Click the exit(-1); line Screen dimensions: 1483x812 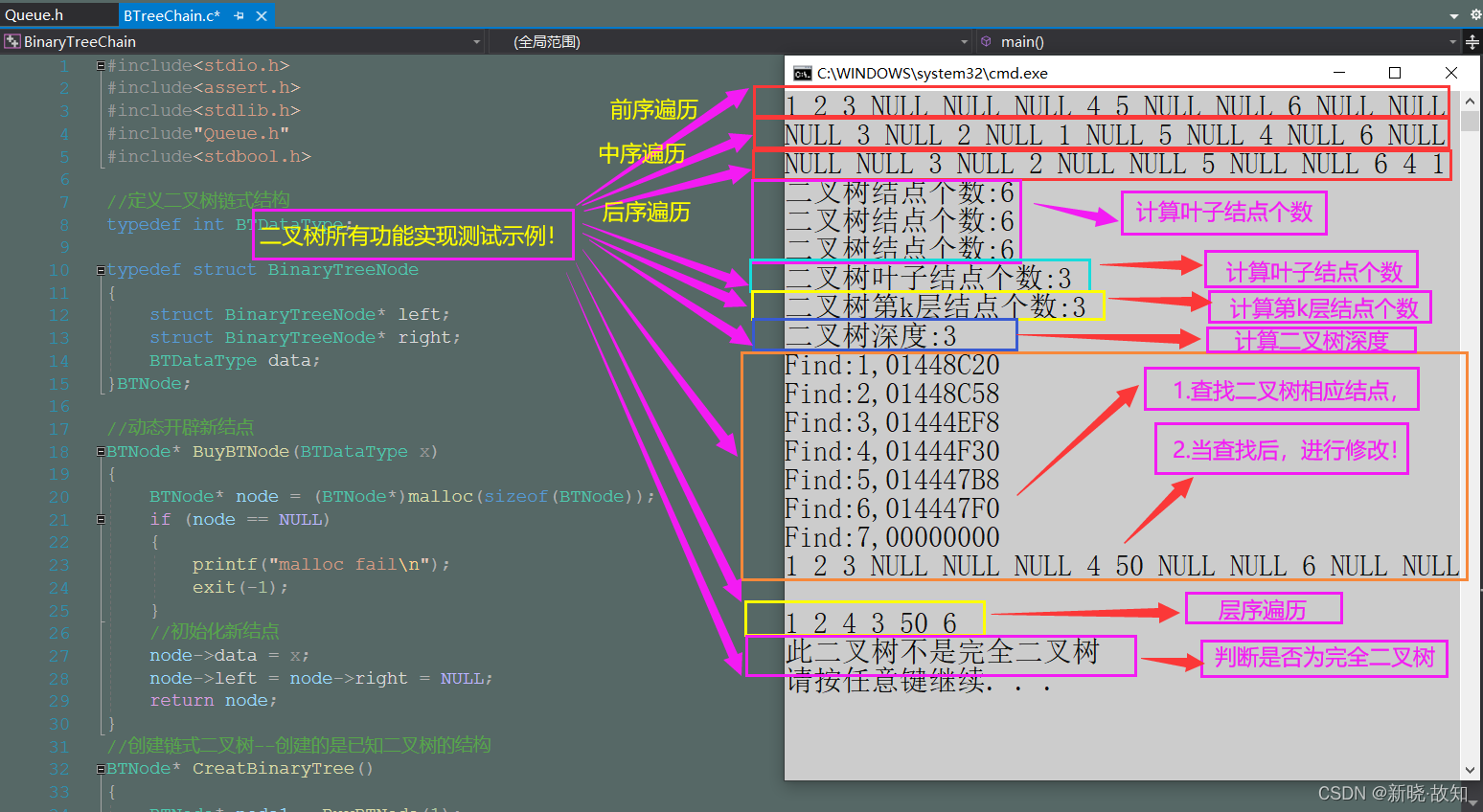click(x=240, y=588)
